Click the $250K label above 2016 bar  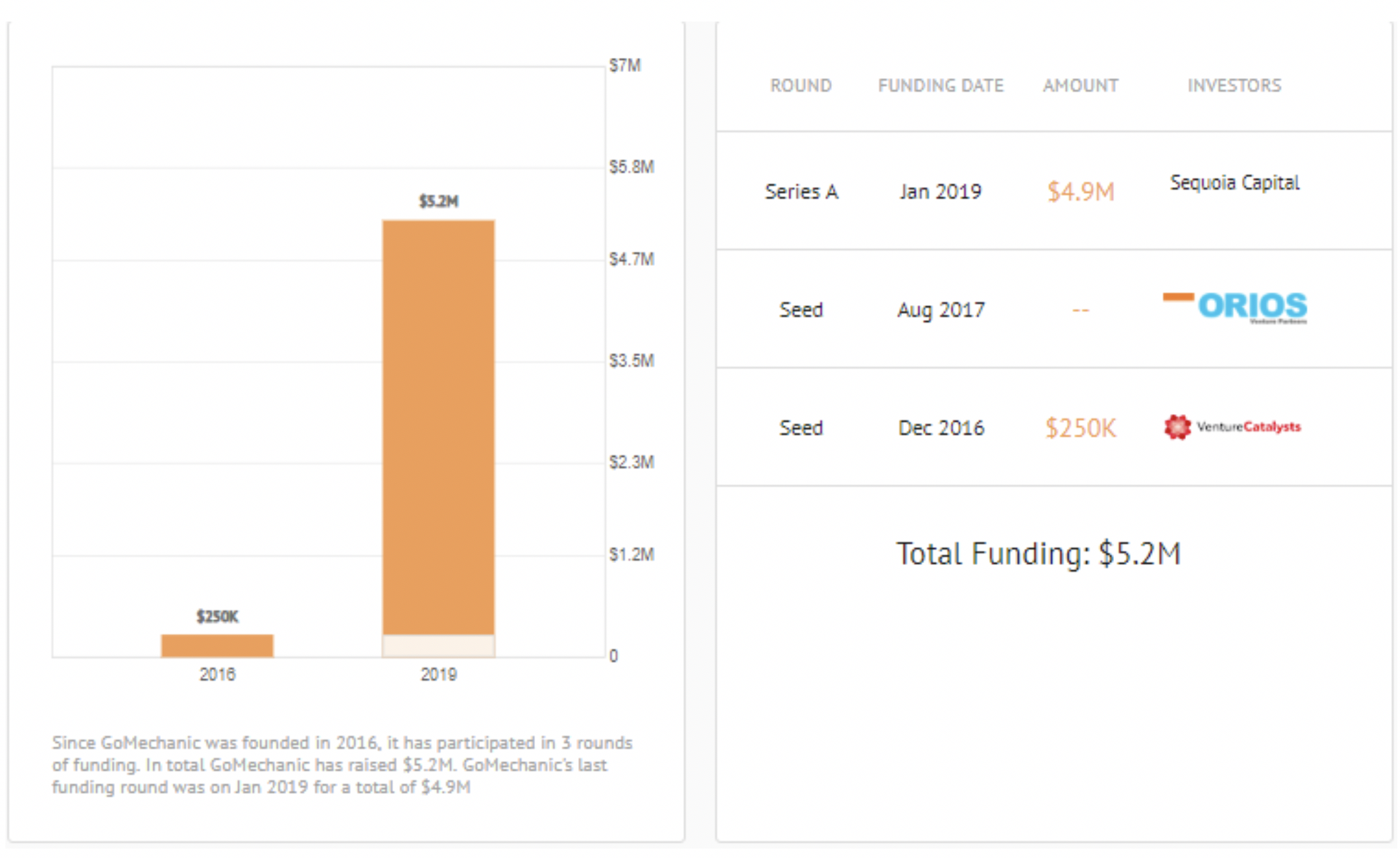[217, 616]
